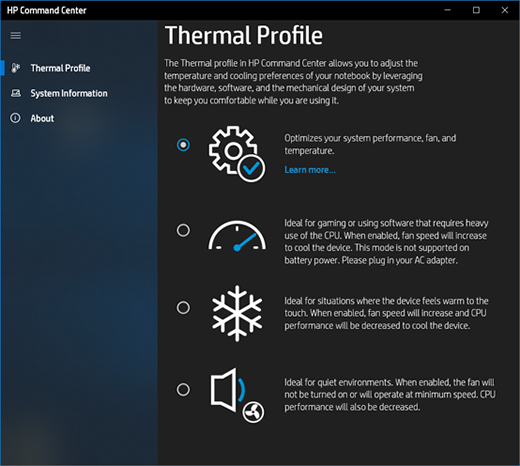This screenshot has width=520, height=466.
Task: Open the About page label
Action: [42, 118]
